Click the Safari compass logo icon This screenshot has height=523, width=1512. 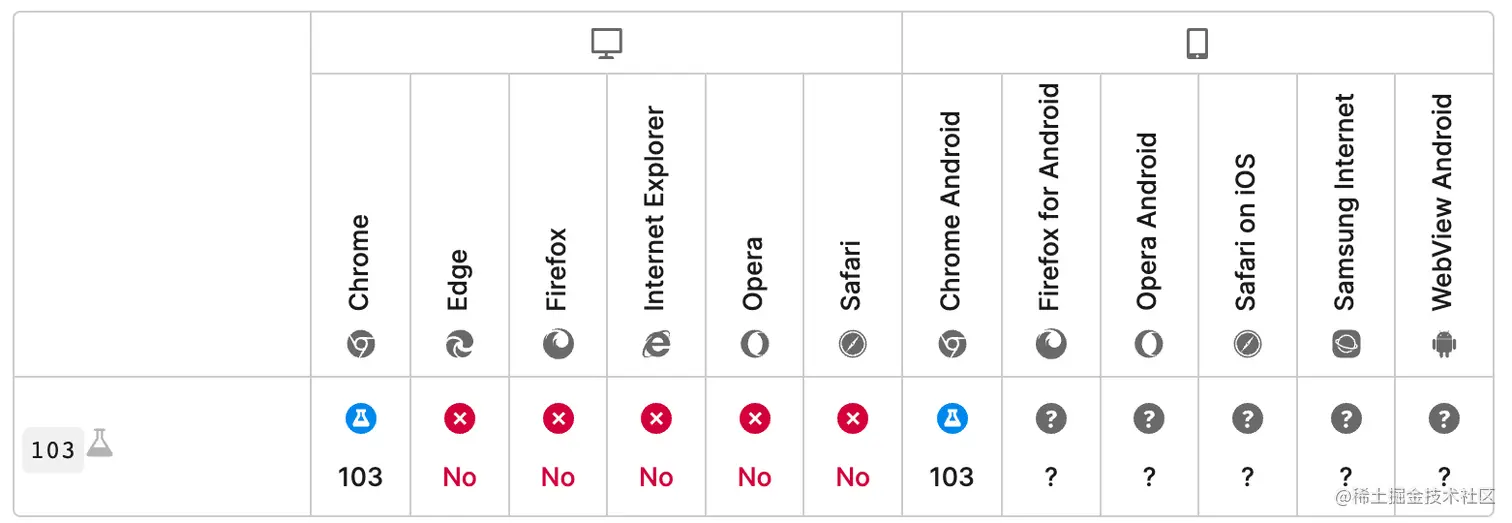(853, 345)
